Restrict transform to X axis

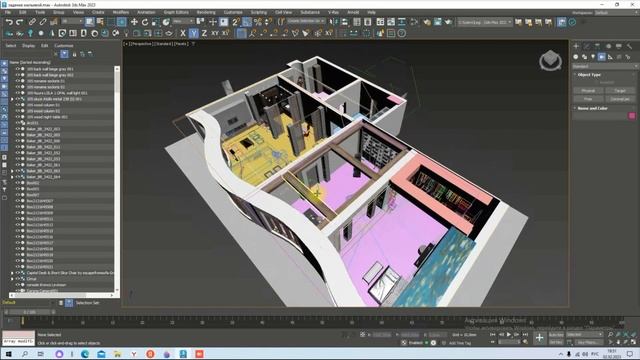coord(183,33)
